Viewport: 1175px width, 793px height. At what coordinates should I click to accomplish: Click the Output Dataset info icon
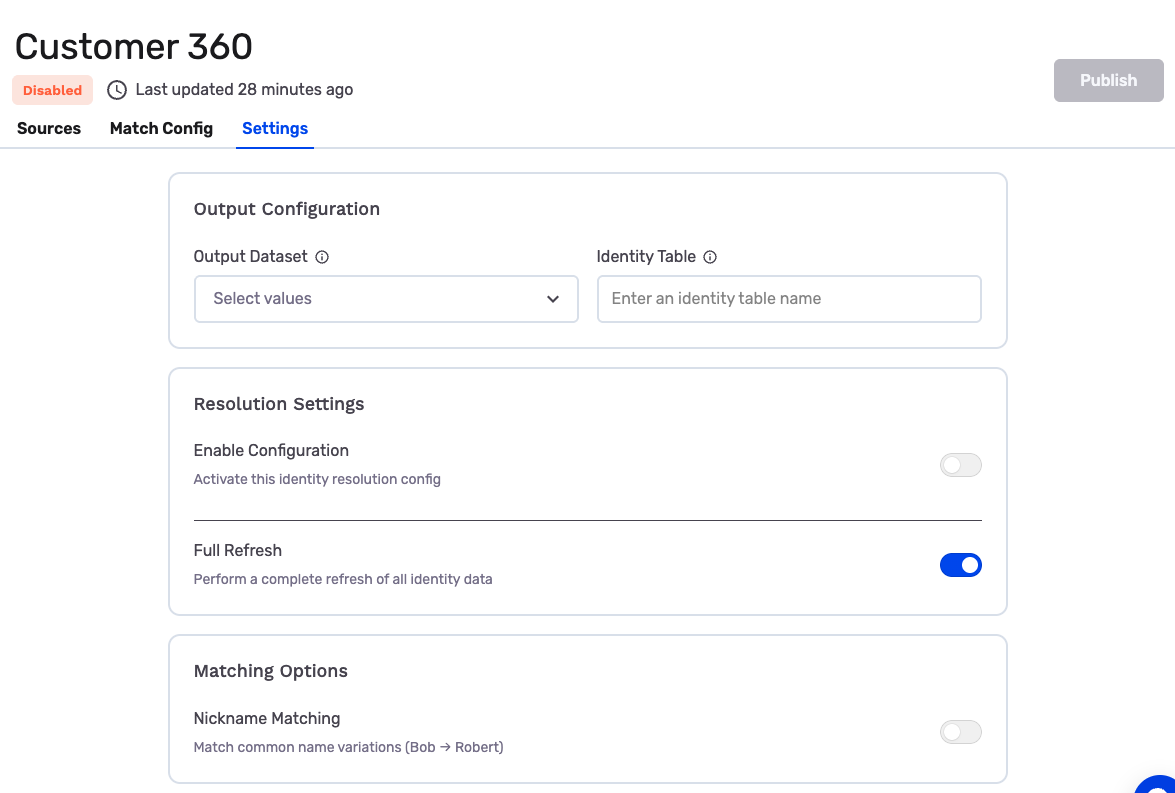pyautogui.click(x=322, y=257)
